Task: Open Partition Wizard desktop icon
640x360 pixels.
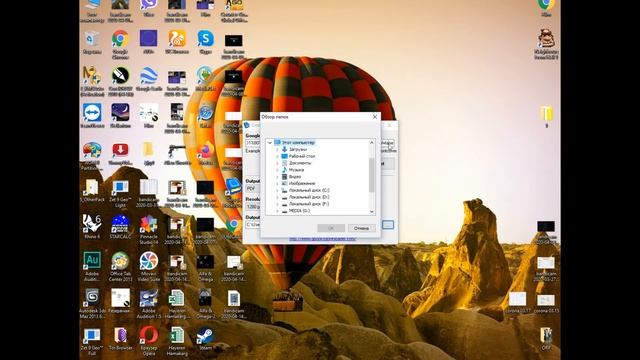Action: coord(92,156)
